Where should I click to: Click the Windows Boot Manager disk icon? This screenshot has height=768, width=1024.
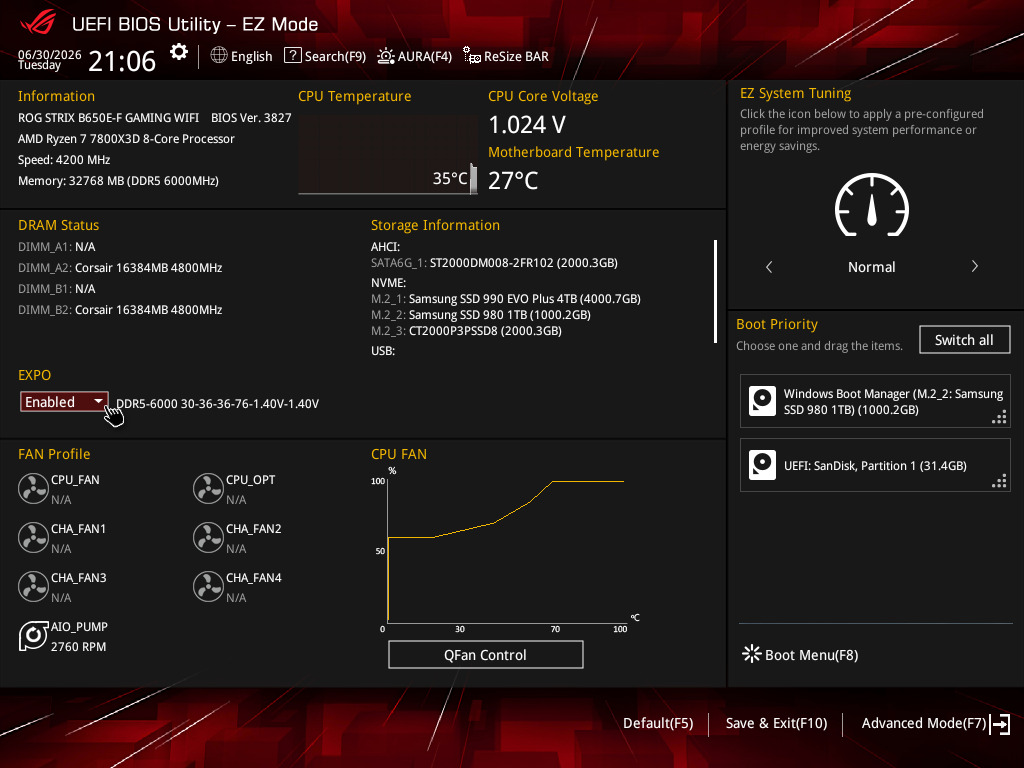click(x=762, y=401)
